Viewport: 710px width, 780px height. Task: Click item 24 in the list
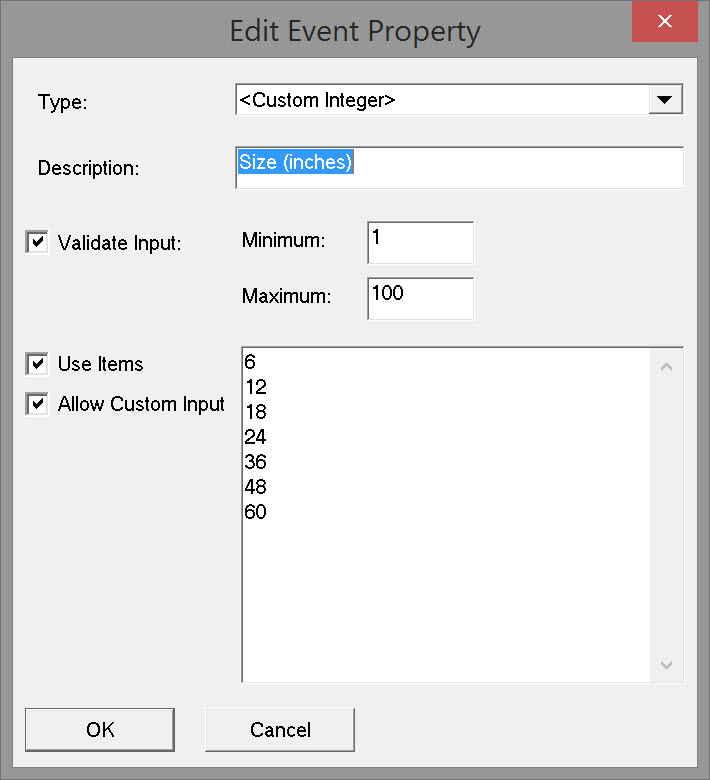pos(255,437)
